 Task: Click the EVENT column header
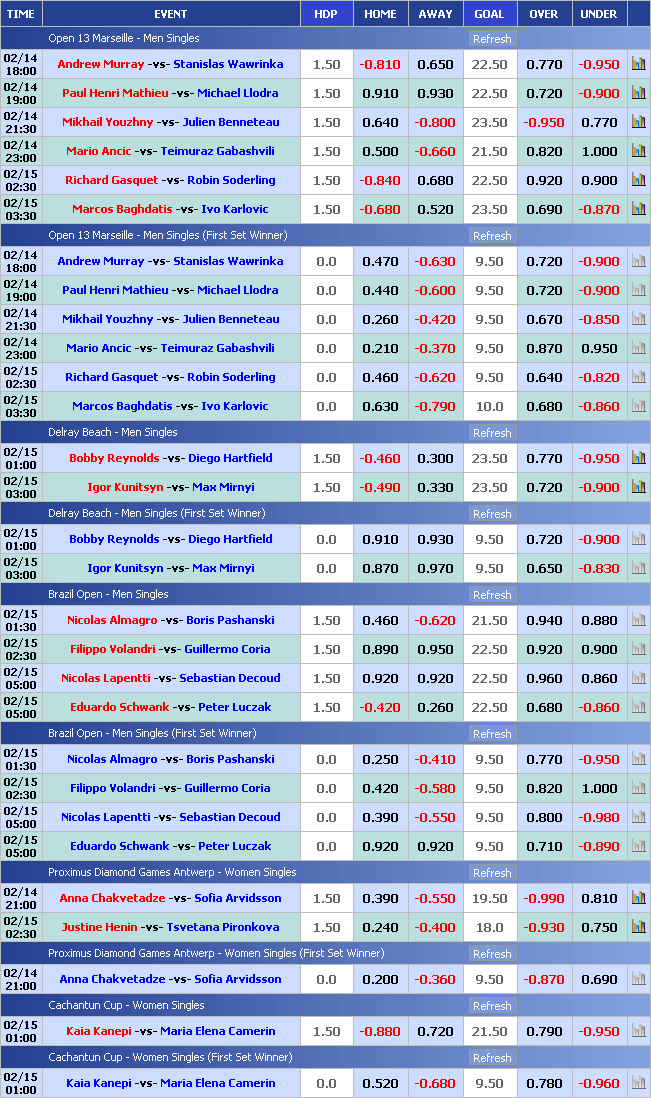coord(170,14)
